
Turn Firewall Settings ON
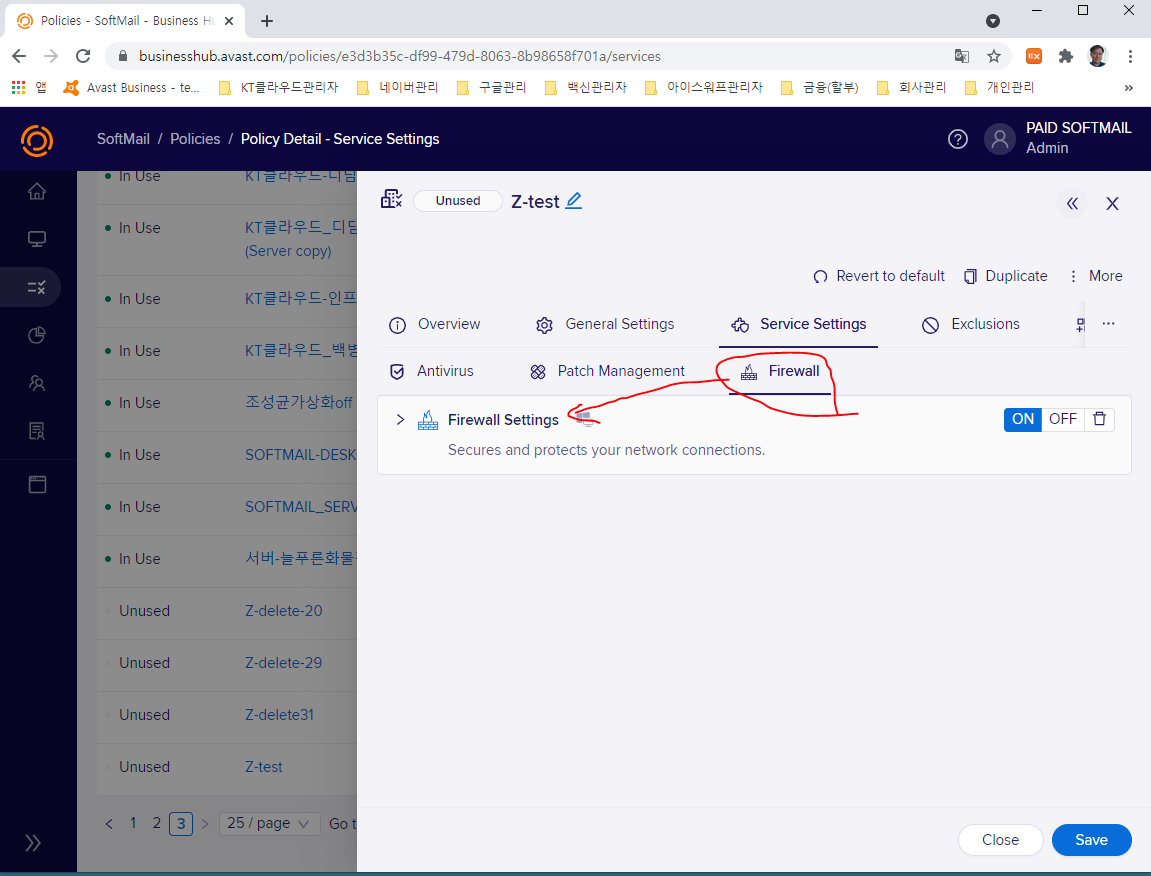(1023, 419)
